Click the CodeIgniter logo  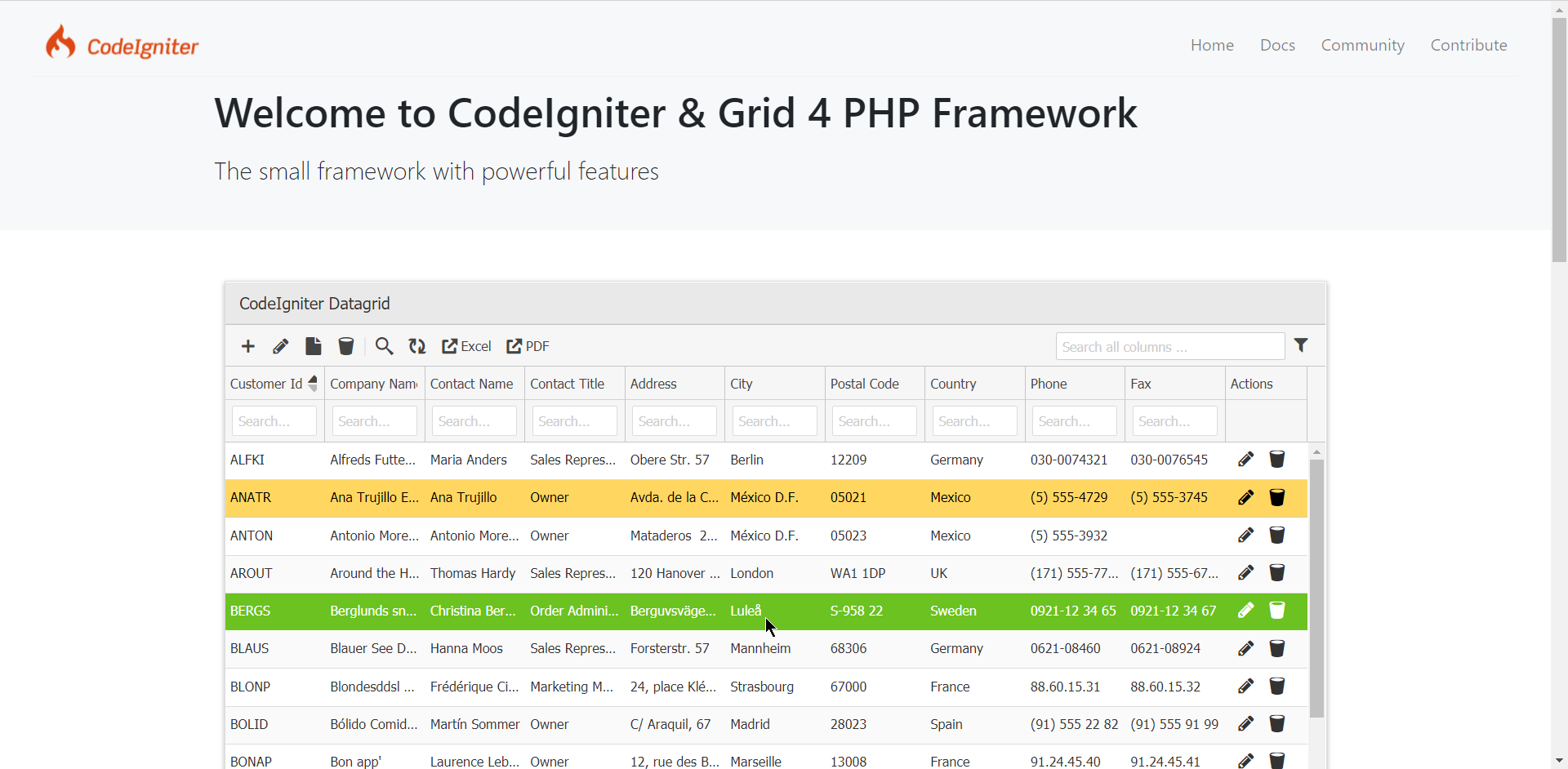click(x=122, y=44)
